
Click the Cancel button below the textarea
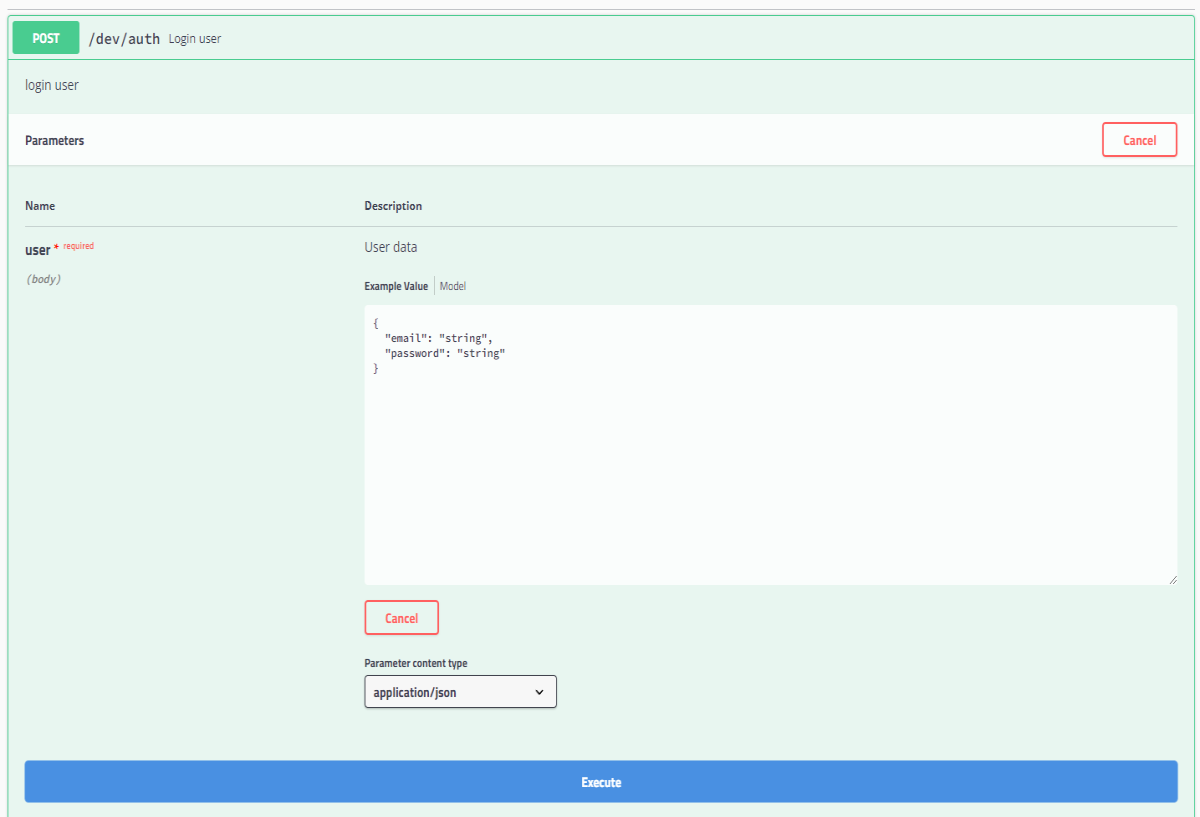pyautogui.click(x=401, y=618)
